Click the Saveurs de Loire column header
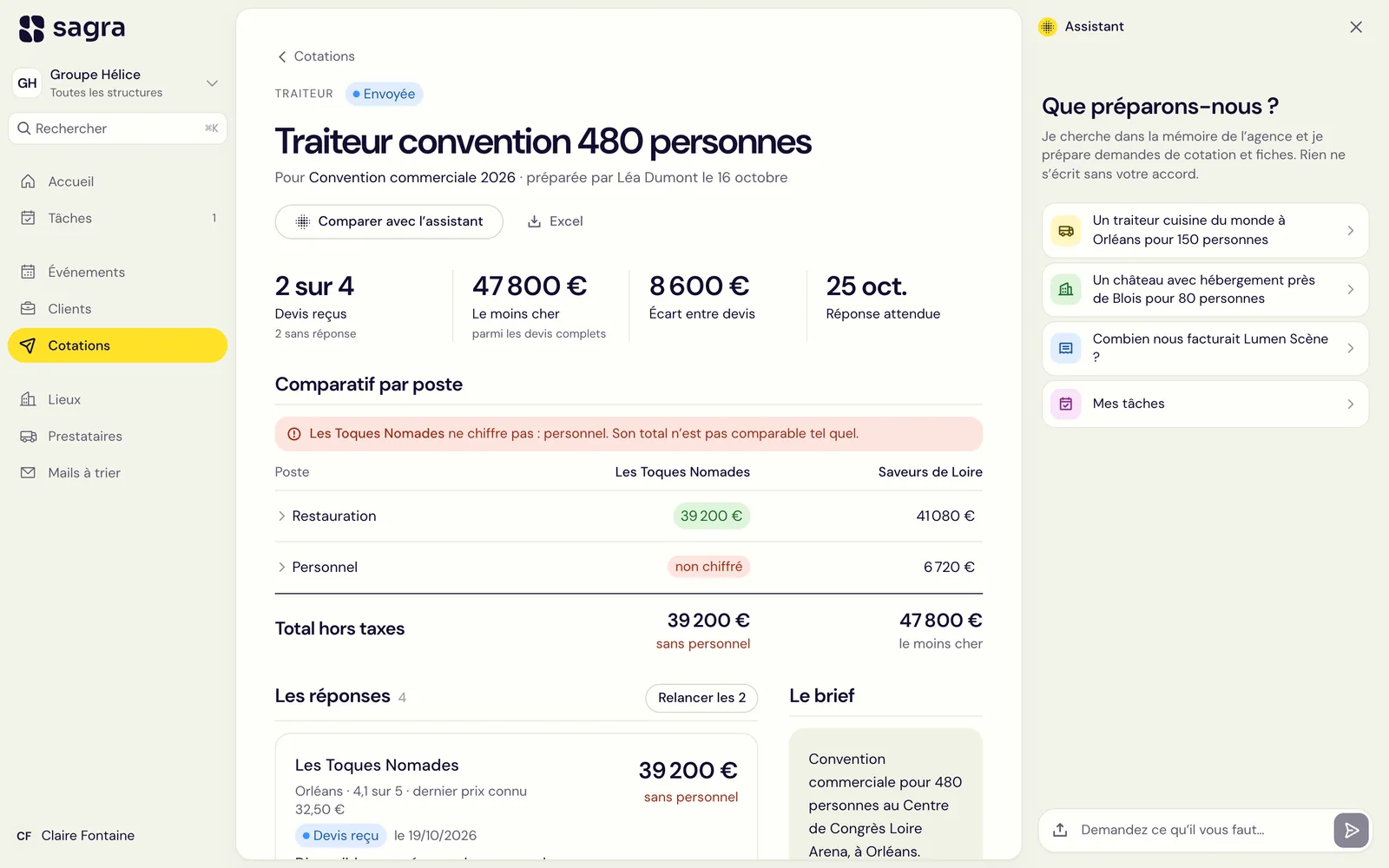 pos(930,472)
